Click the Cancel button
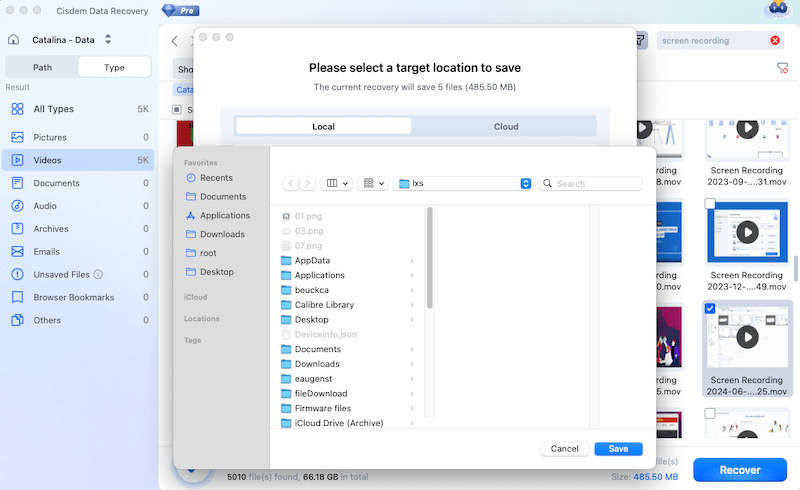 [x=565, y=449]
